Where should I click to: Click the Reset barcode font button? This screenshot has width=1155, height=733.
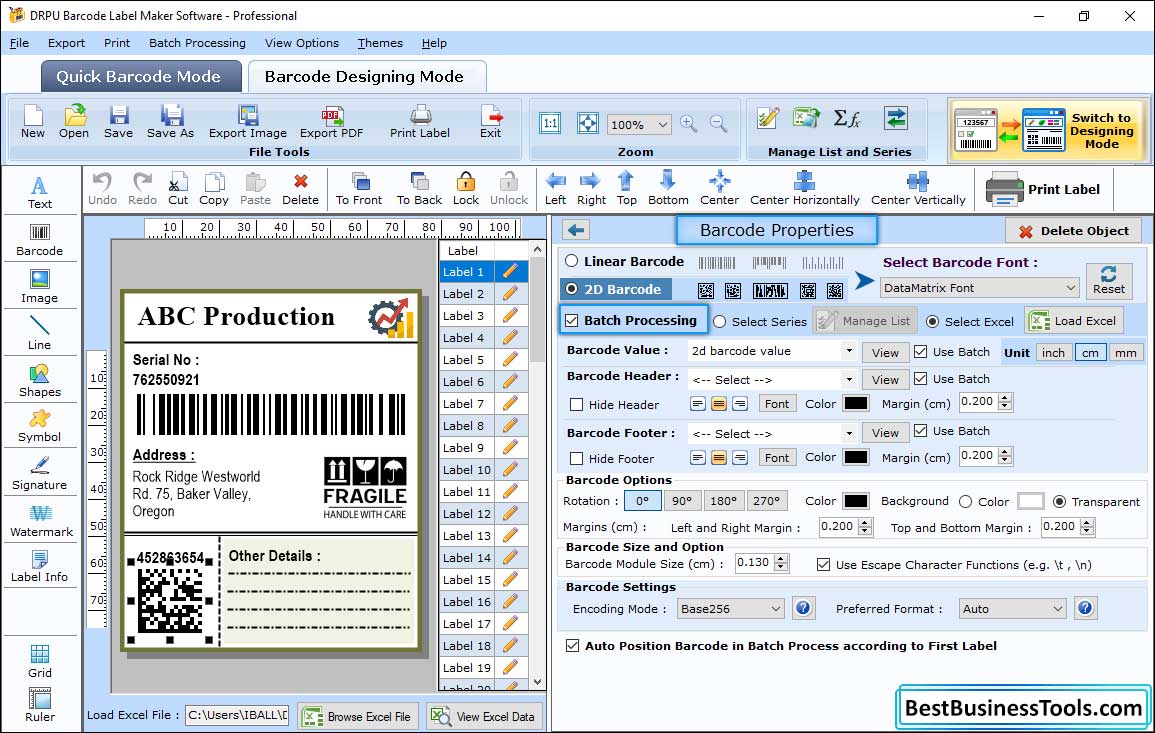click(x=1109, y=281)
